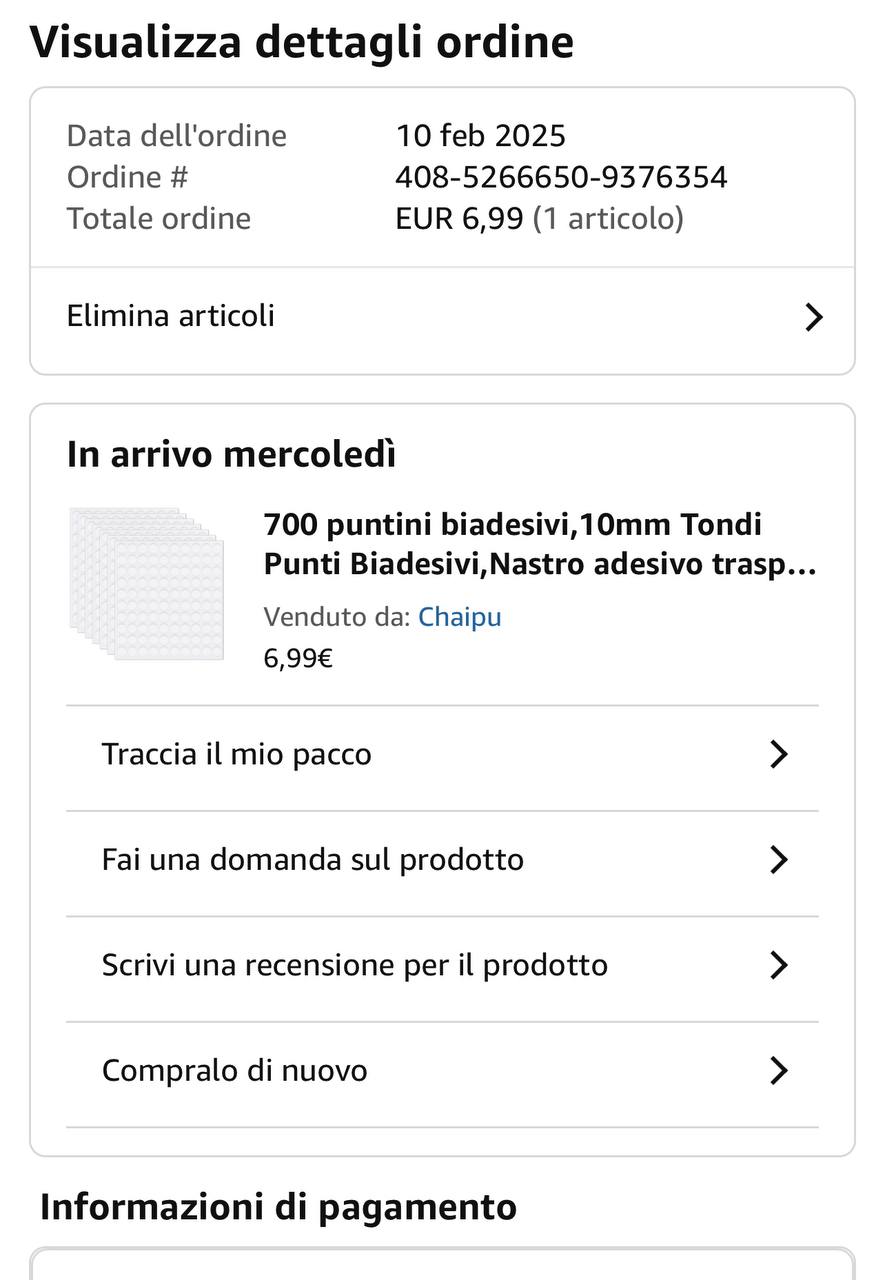
Task: Open the Elimina articoli option
Action: tap(442, 317)
